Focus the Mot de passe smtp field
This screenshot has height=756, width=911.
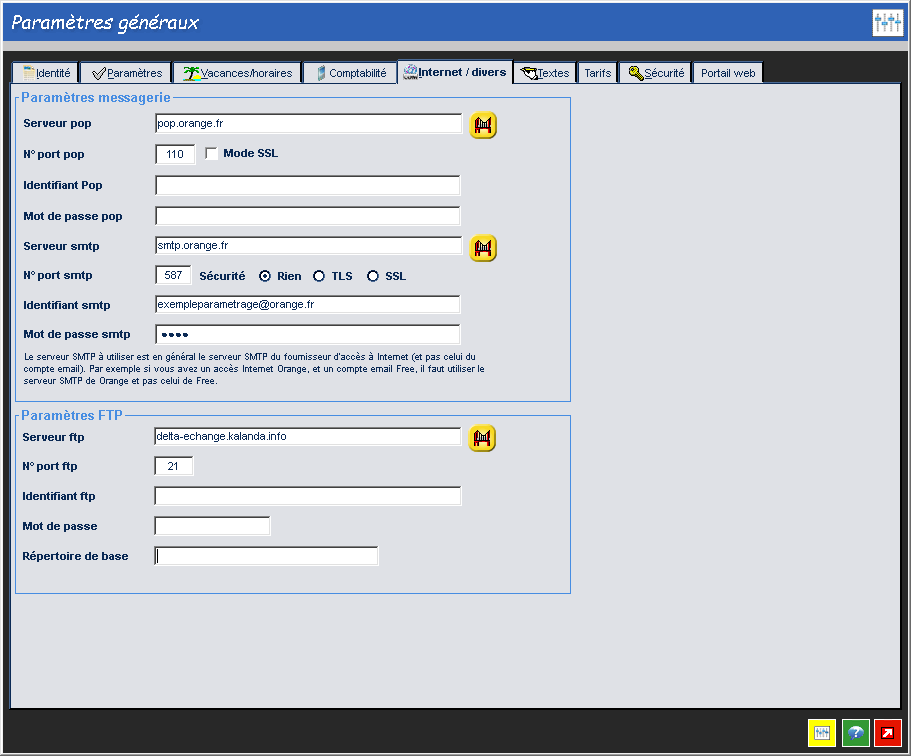(x=308, y=334)
